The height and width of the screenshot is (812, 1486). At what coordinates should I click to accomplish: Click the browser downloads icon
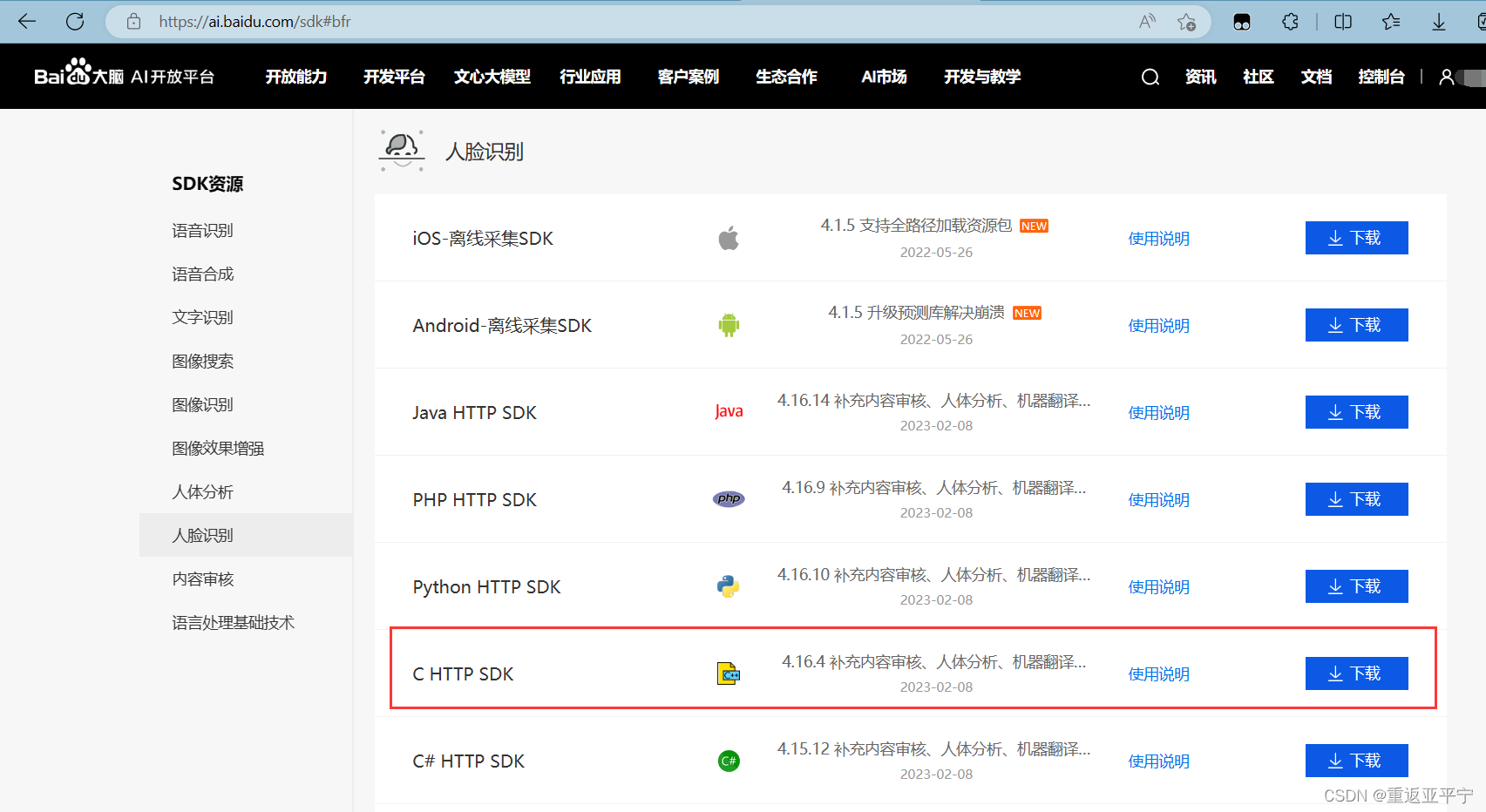click(1437, 21)
